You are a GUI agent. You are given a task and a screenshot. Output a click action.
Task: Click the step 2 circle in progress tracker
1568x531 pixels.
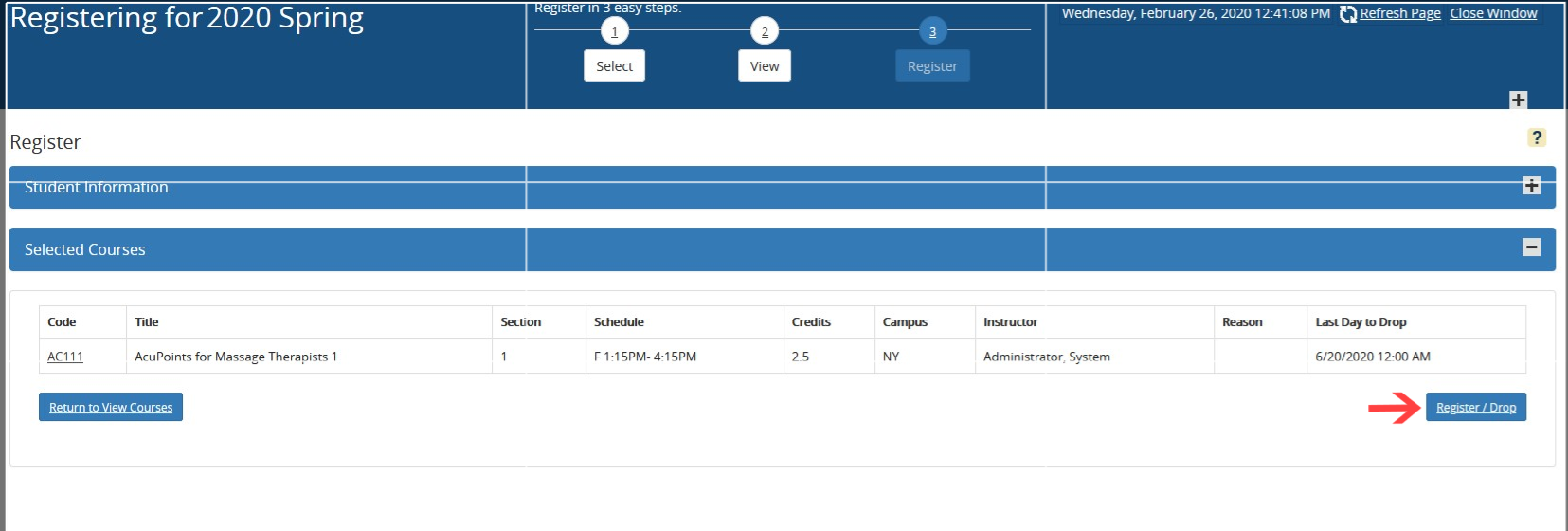point(765,32)
